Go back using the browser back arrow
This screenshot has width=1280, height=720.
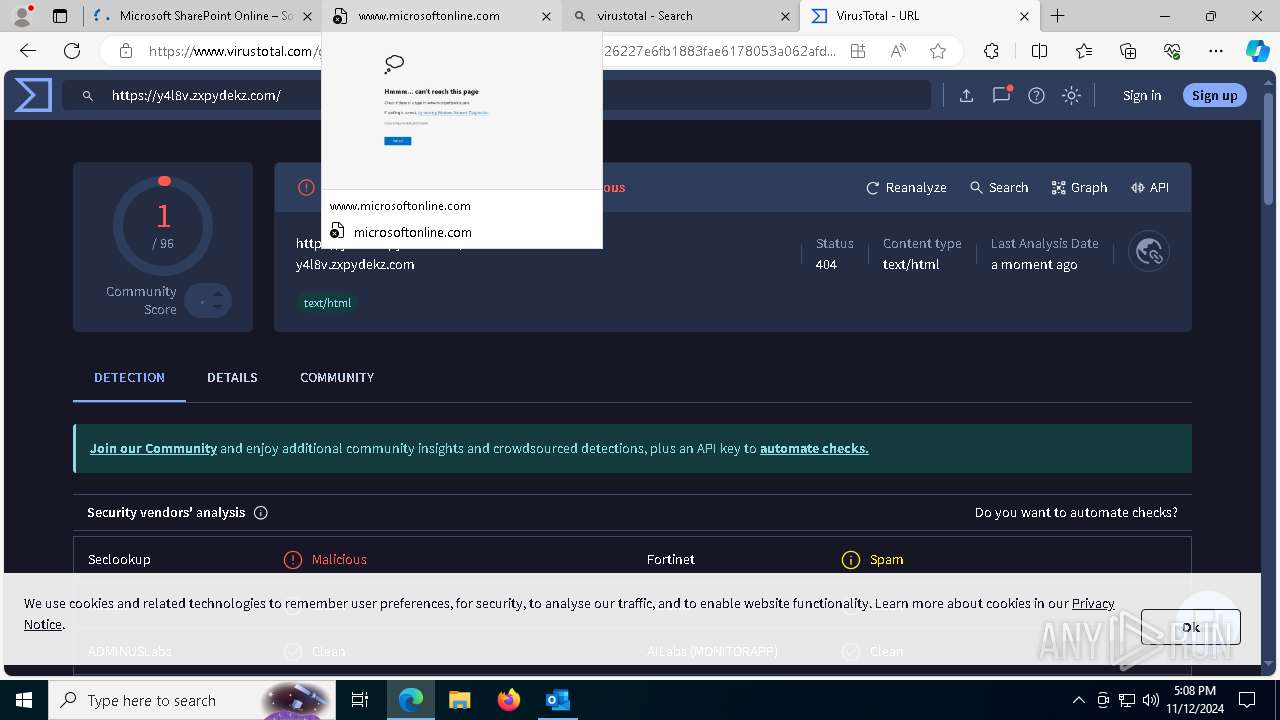28,51
